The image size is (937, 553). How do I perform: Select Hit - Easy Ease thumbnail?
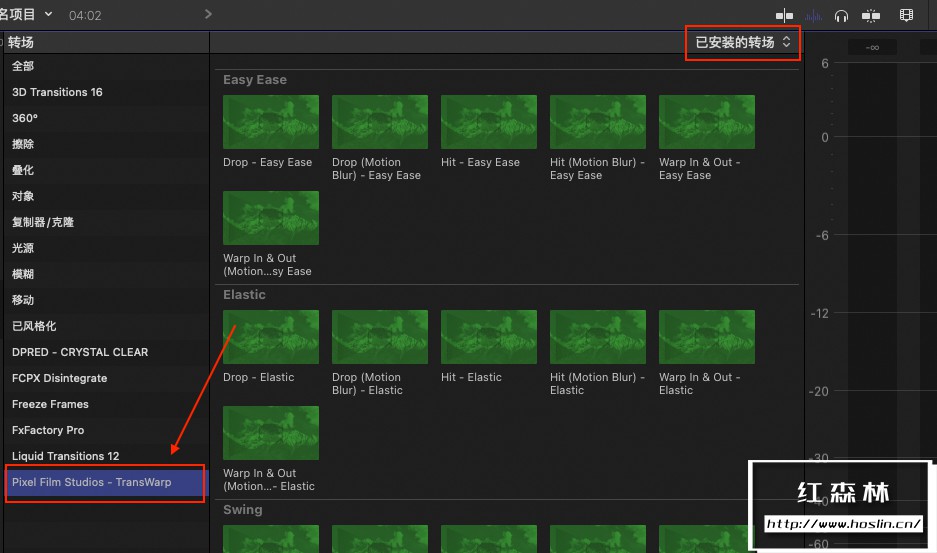click(489, 122)
